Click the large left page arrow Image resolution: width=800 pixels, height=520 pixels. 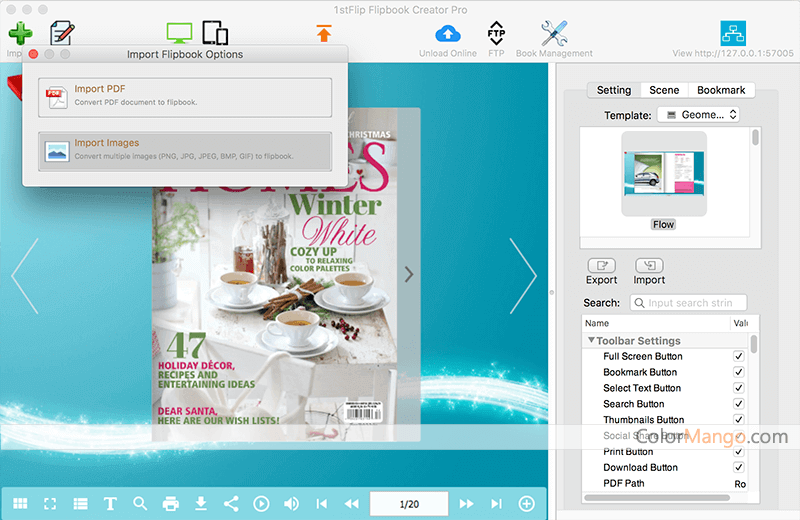[x=25, y=276]
